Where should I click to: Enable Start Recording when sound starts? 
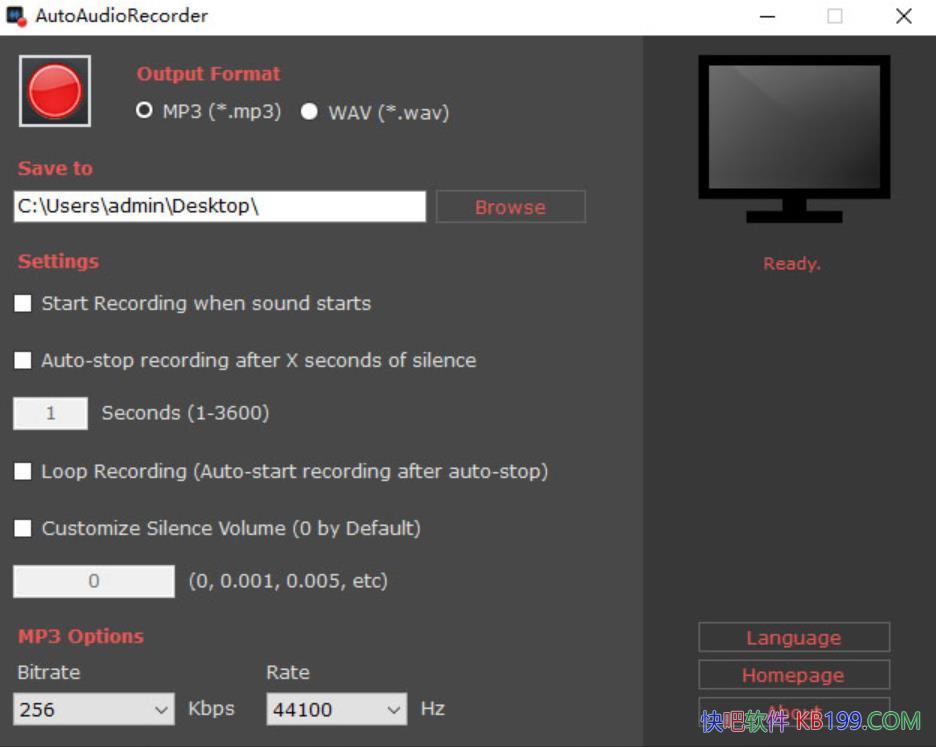[x=22, y=302]
